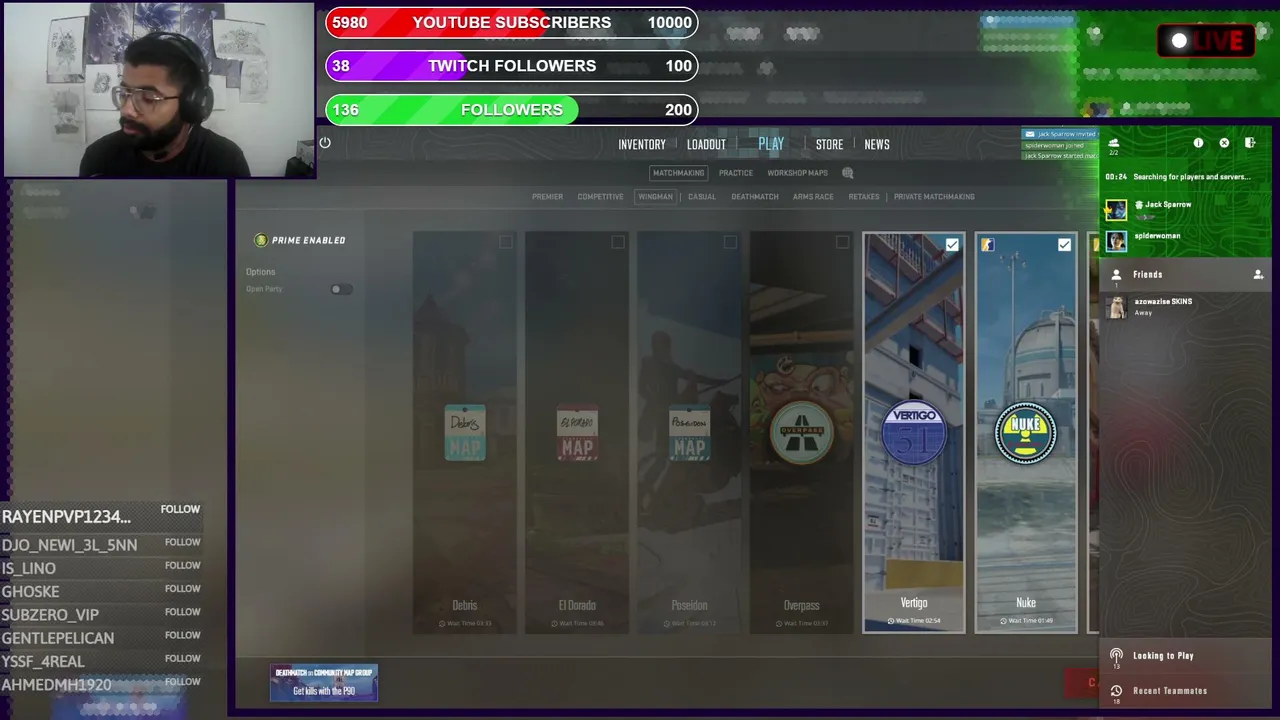Click the El Dorado map badge
This screenshot has height=720, width=1280.
tap(577, 432)
